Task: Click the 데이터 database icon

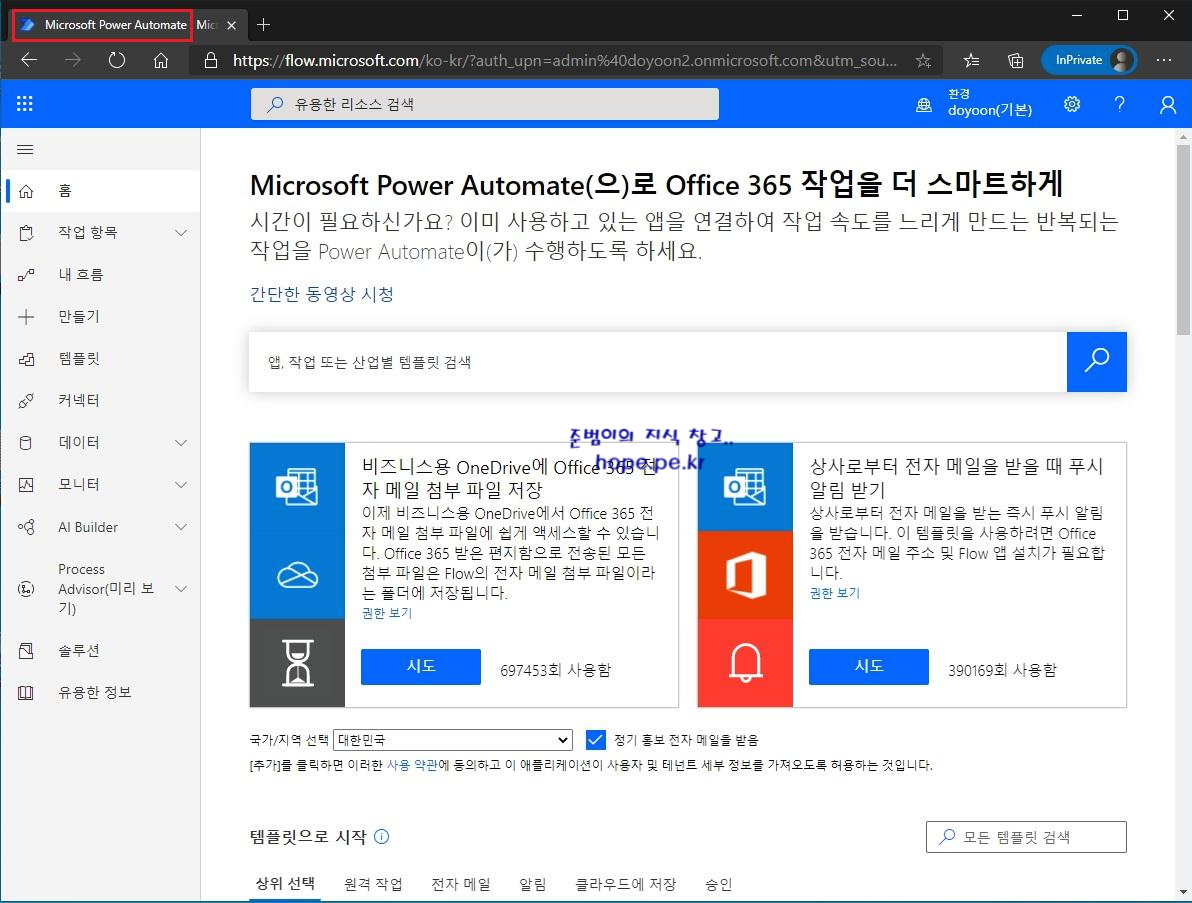Action: coord(26,442)
